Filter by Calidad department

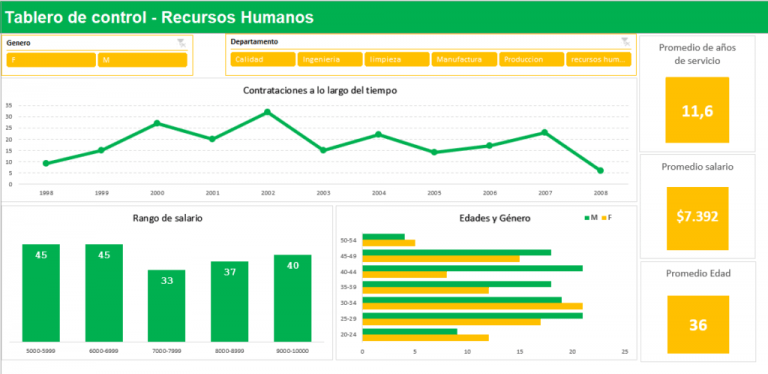tap(263, 59)
